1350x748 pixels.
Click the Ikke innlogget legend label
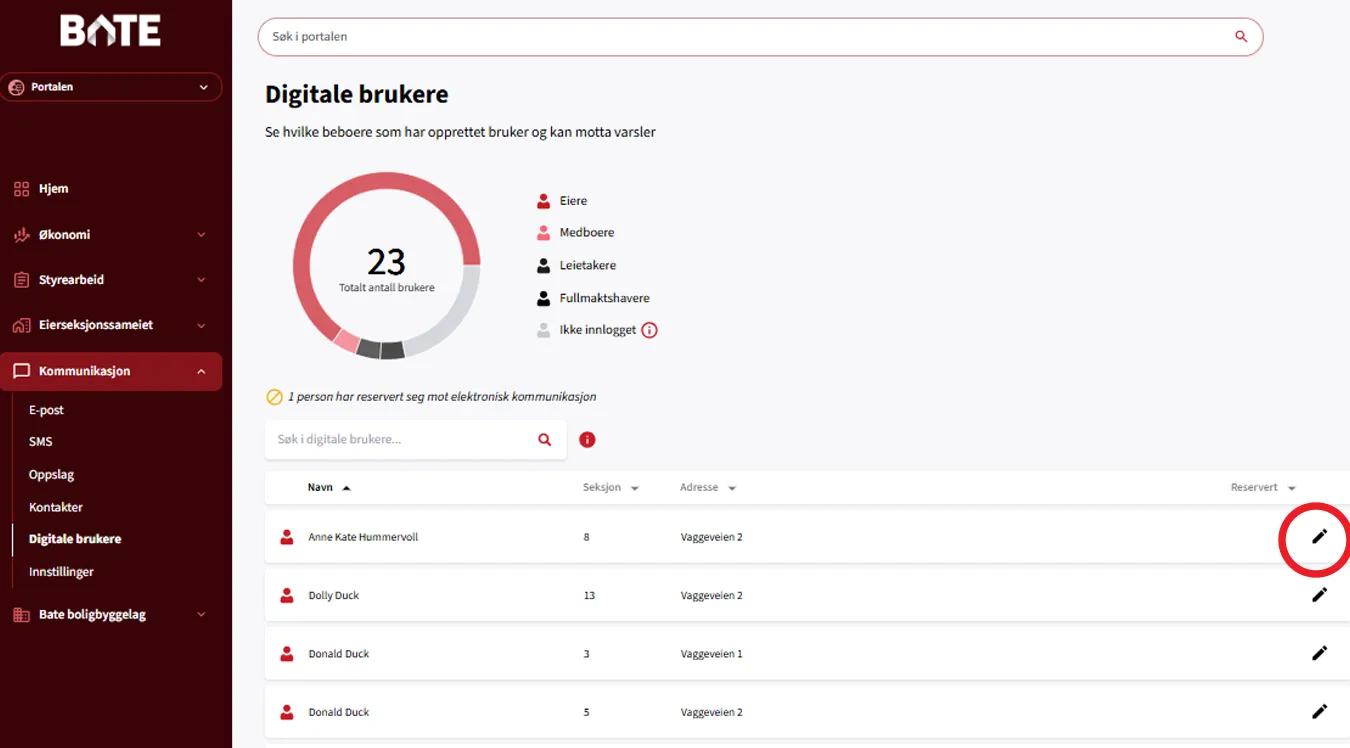[x=598, y=330]
